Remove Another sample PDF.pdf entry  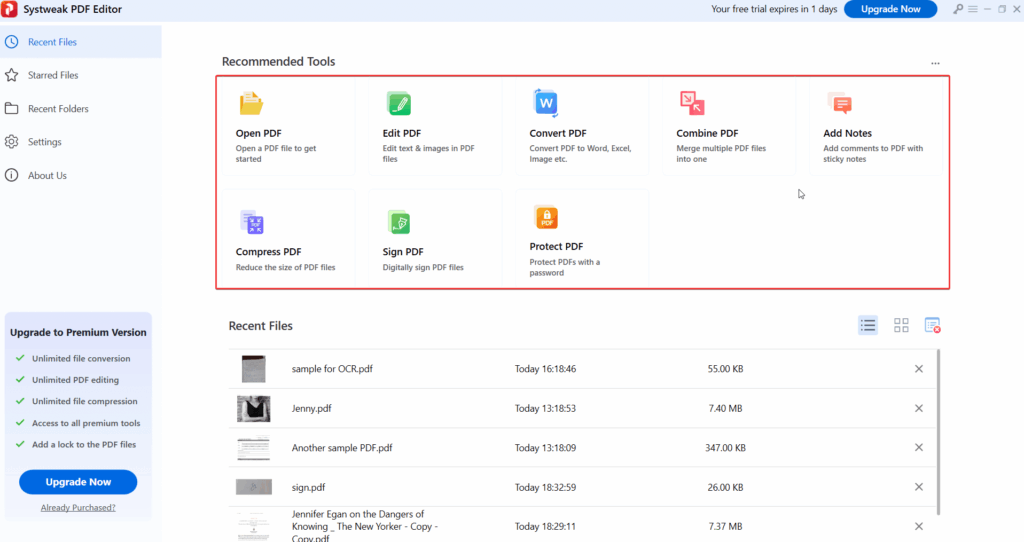pyautogui.click(x=919, y=447)
